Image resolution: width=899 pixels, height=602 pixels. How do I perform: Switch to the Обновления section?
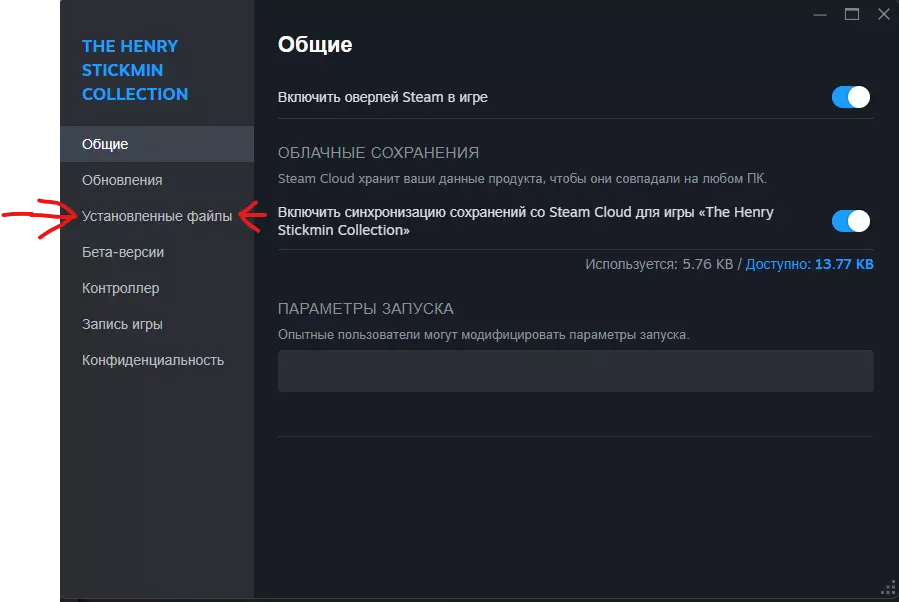click(x=122, y=180)
